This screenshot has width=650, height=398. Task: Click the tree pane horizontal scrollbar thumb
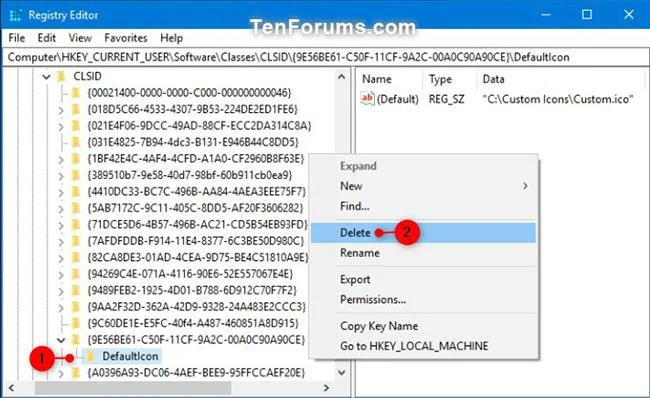click(133, 388)
